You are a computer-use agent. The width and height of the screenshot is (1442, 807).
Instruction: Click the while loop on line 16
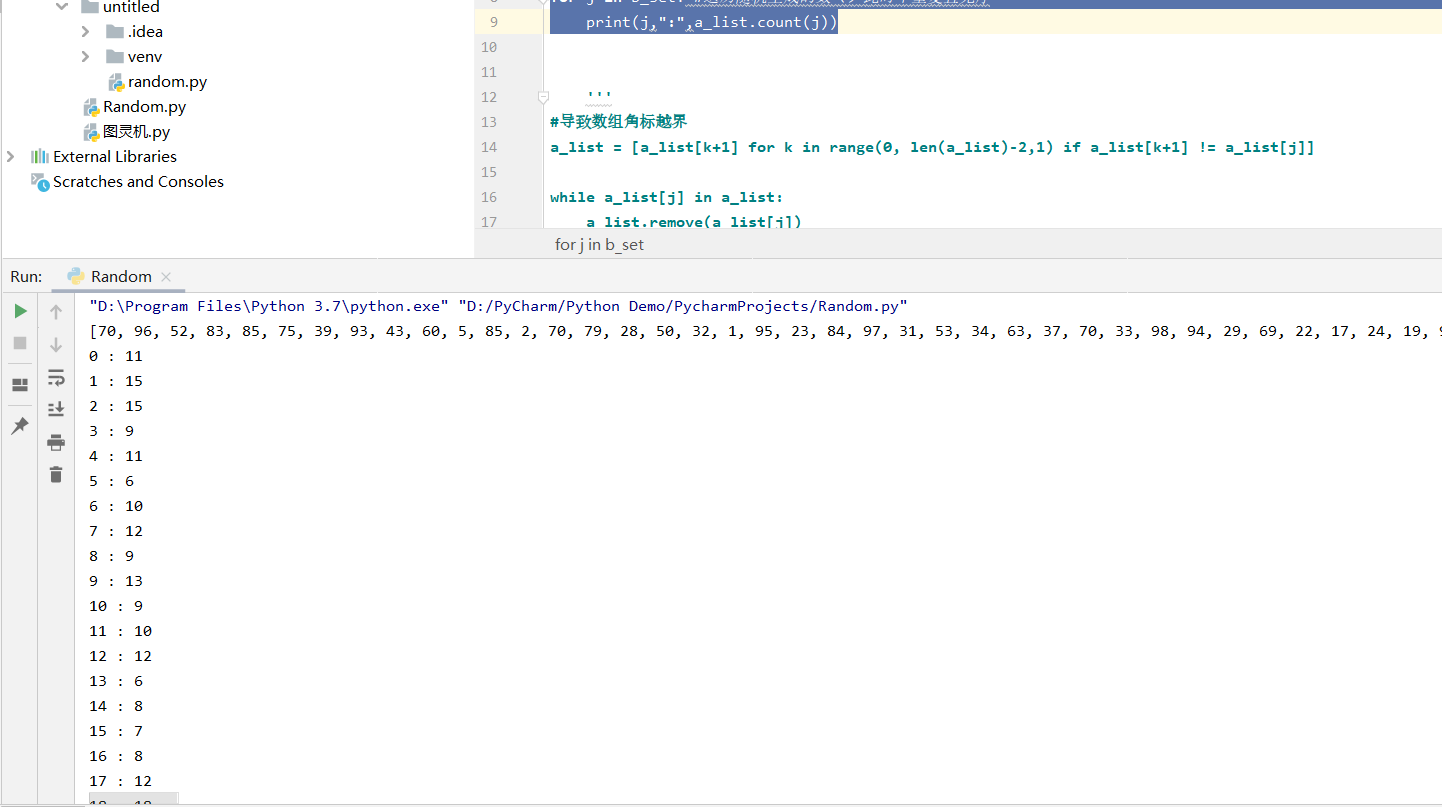tap(667, 197)
